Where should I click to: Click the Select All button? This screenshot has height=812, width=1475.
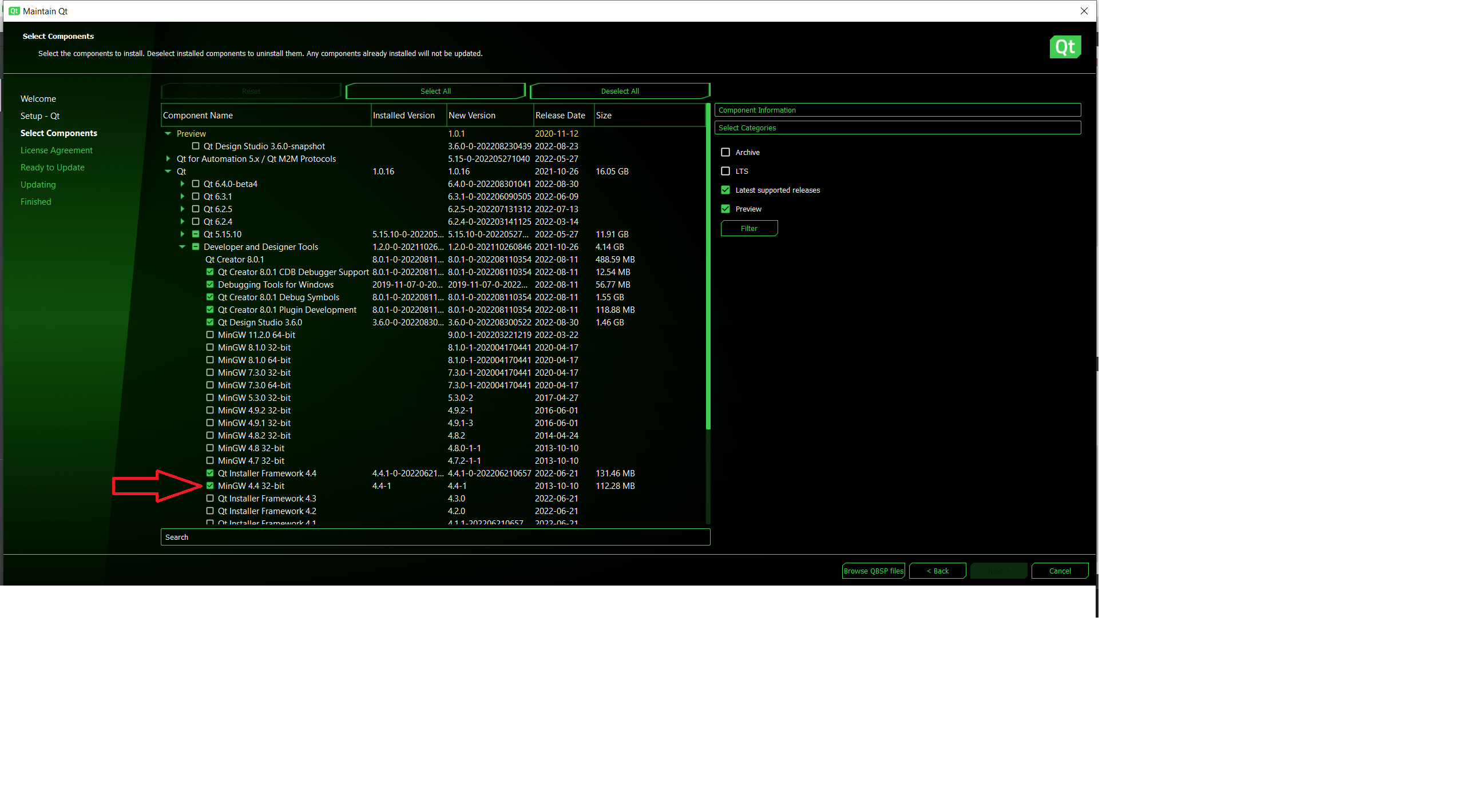tap(435, 91)
